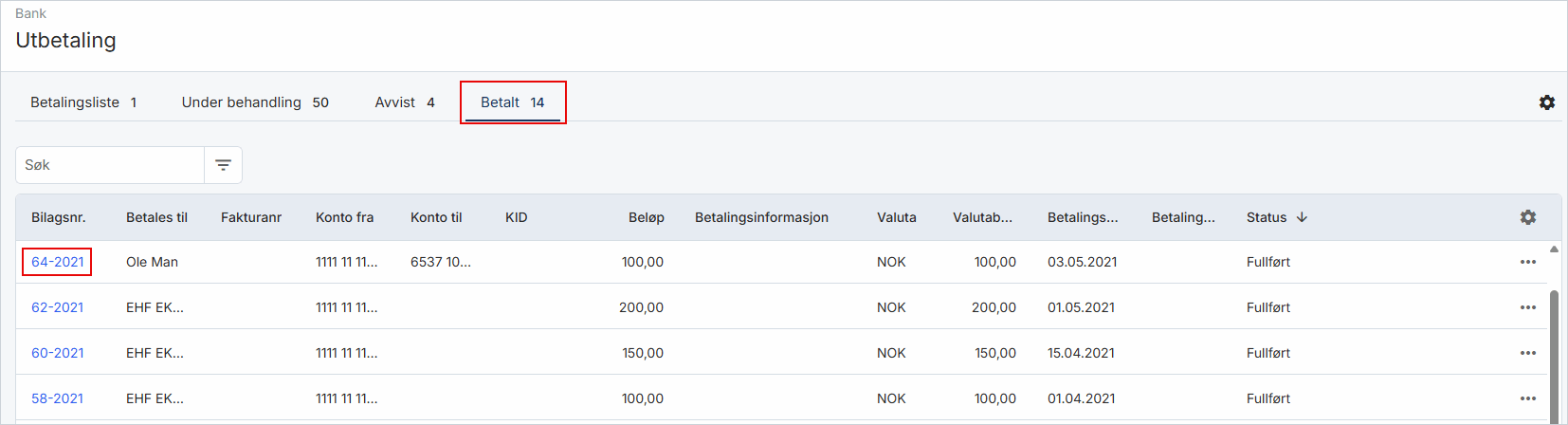
Task: Open voucher link 60-2021
Action: 58,353
